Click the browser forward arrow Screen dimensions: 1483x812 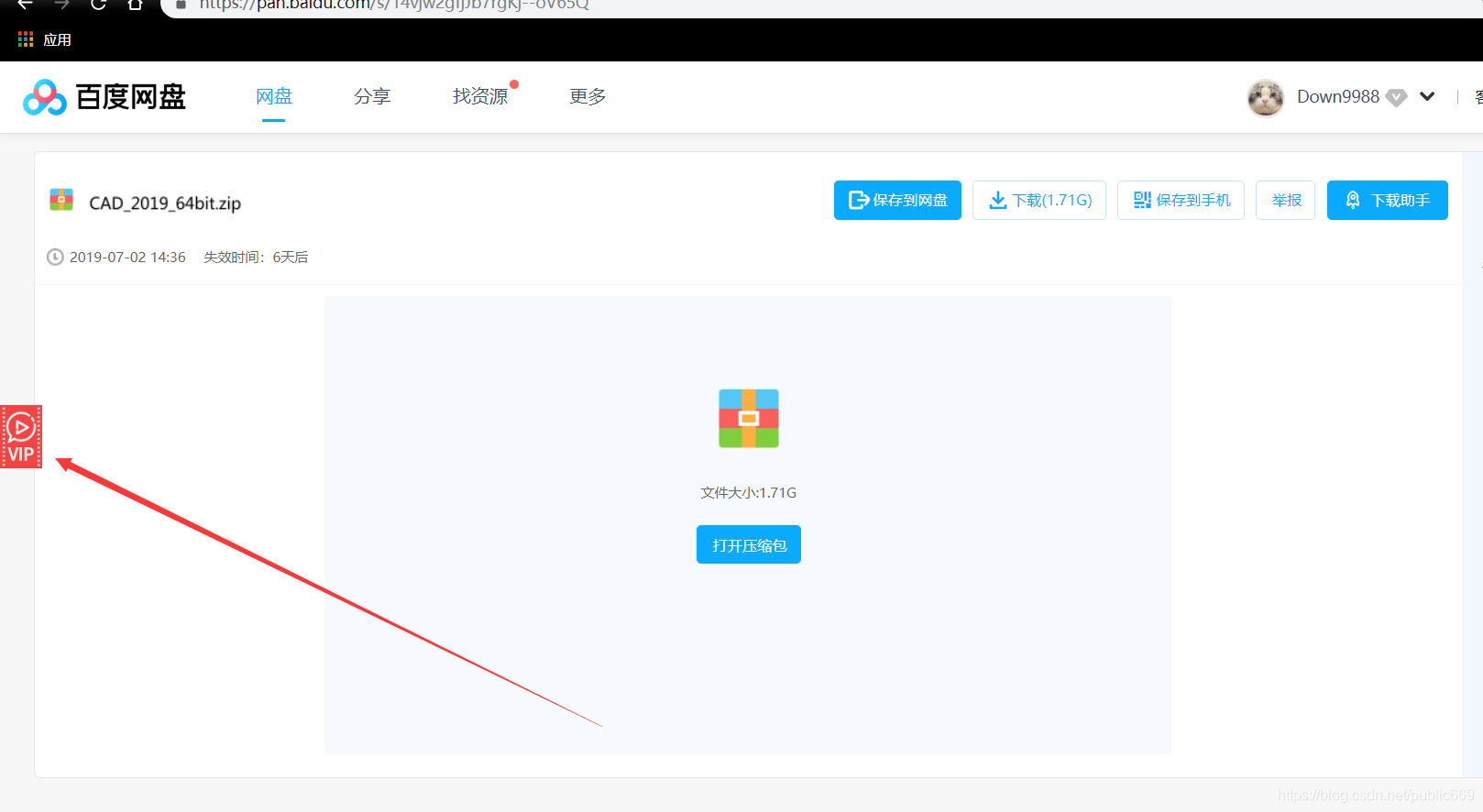click(x=62, y=4)
